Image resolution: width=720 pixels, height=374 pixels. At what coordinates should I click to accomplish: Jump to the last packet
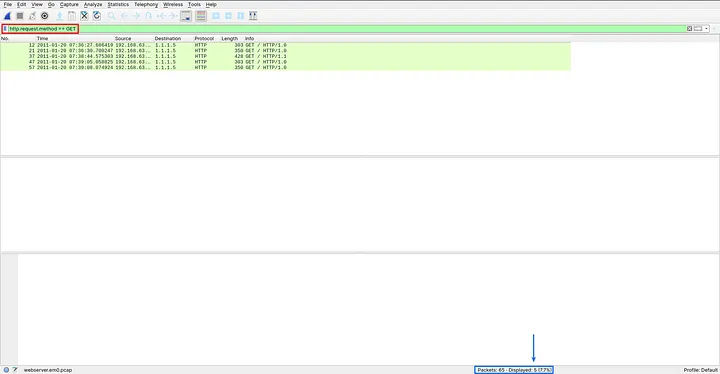(x=173, y=16)
